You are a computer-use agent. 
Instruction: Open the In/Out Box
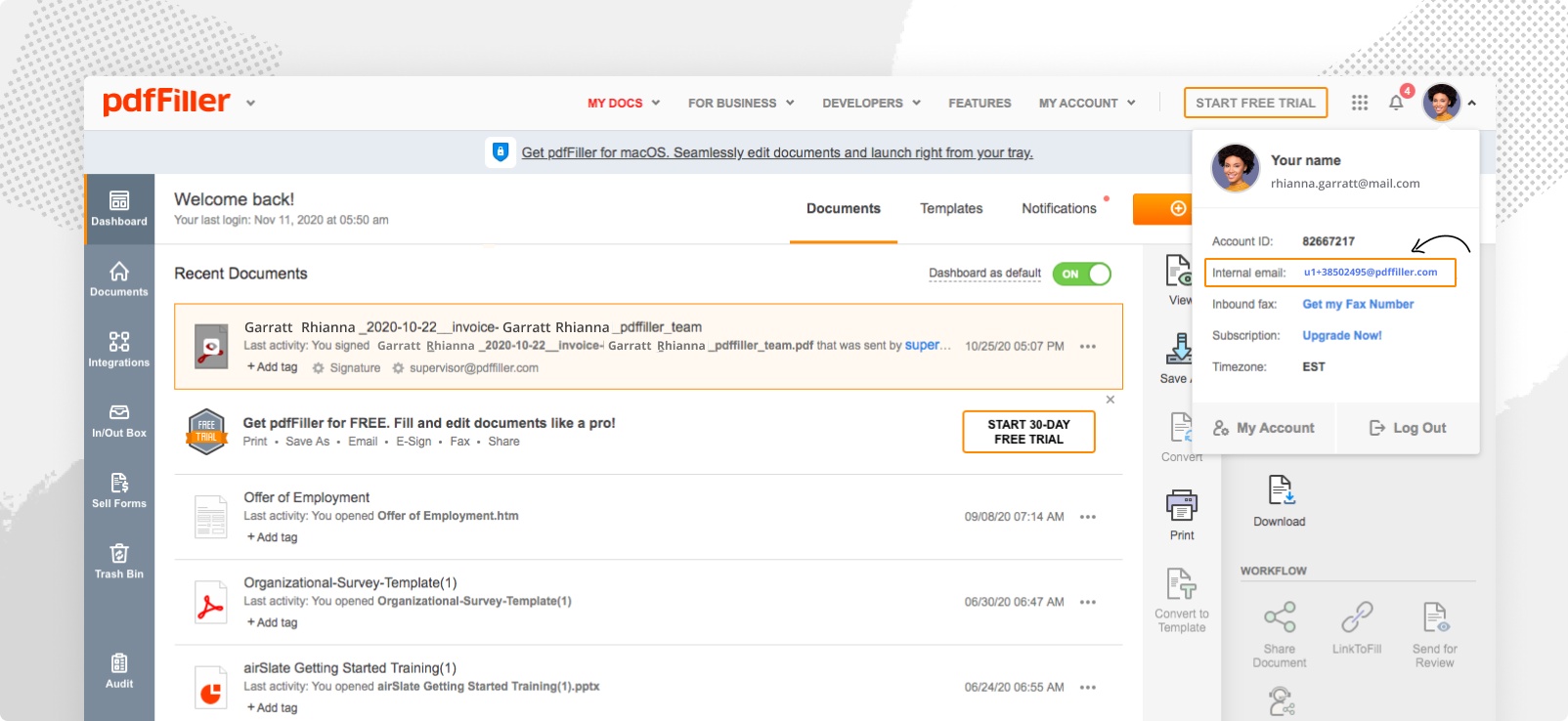pos(119,420)
